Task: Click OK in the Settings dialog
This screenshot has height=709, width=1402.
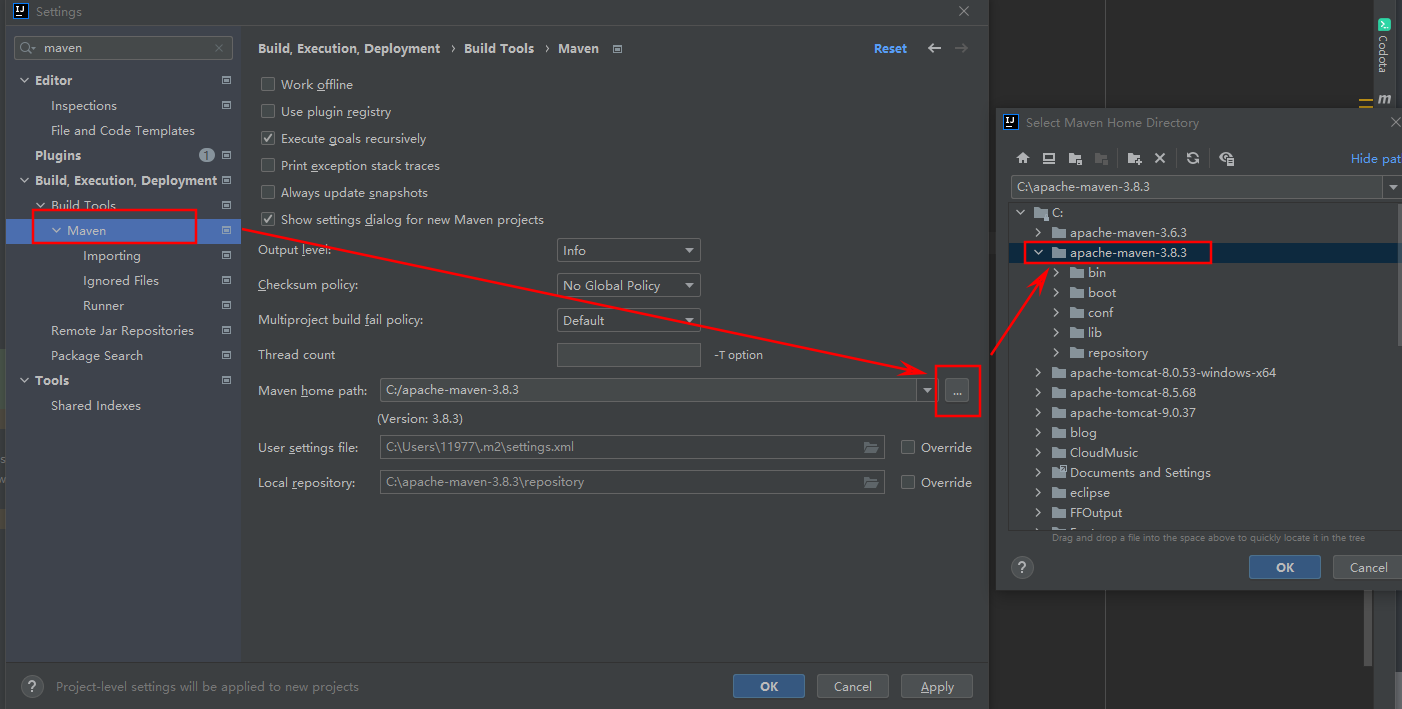Action: (769, 686)
